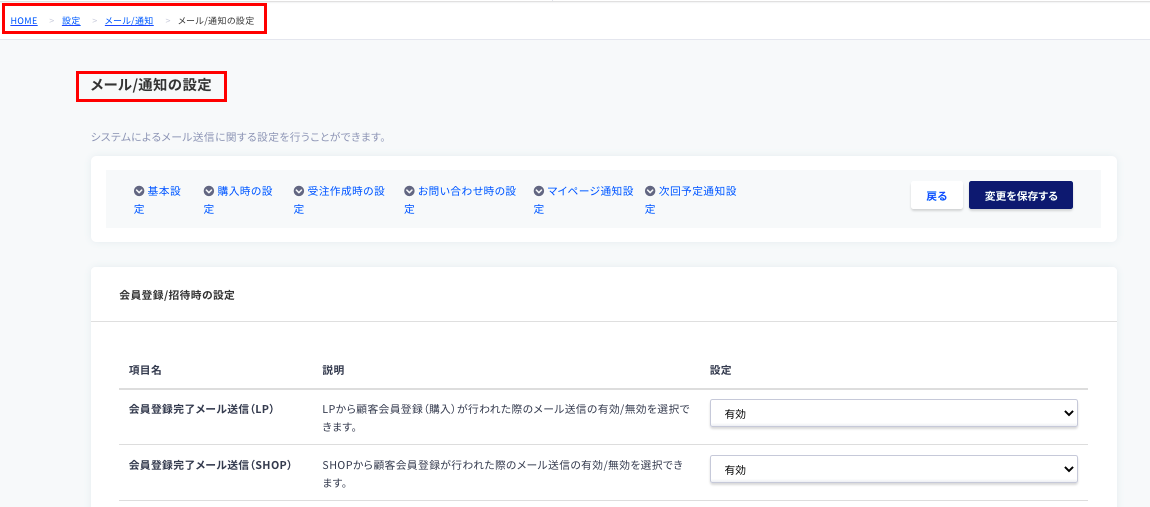Click the chevron icon beside マイページ通知設定
Image resolution: width=1150 pixels, height=507 pixels.
coord(539,191)
